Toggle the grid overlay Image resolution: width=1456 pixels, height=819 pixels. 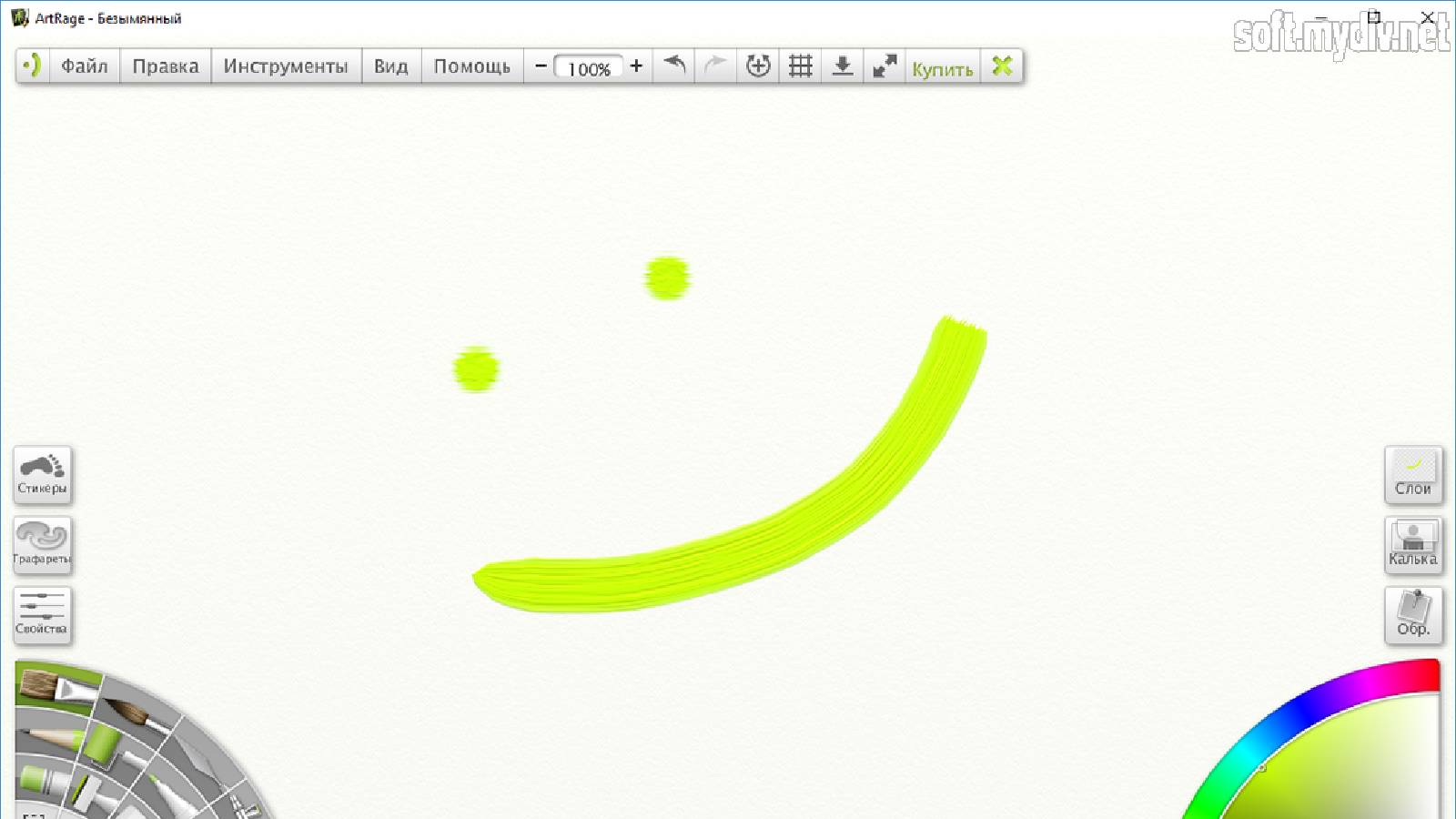click(801, 66)
